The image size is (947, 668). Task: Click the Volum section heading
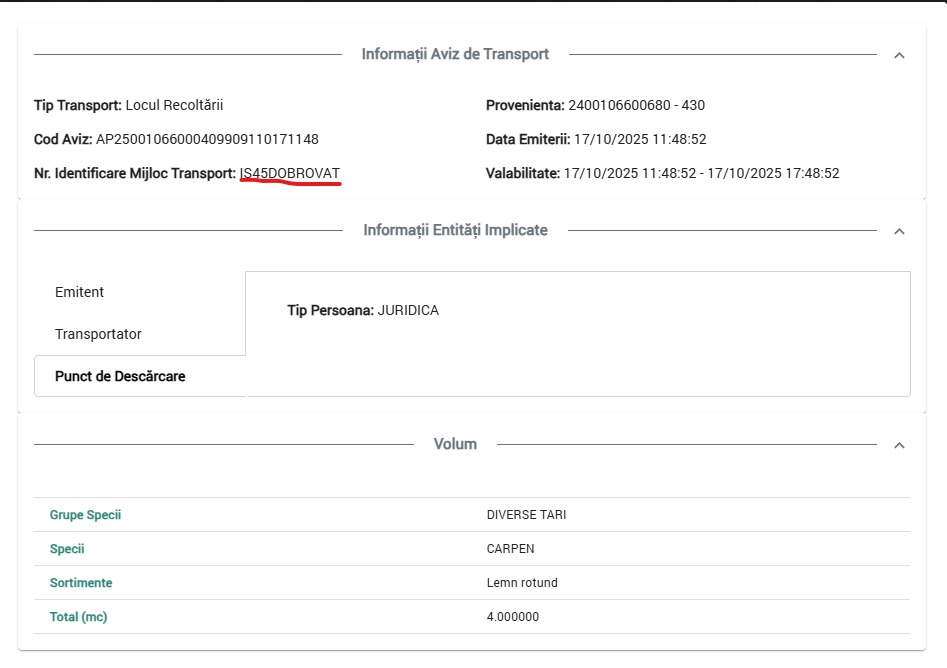(x=455, y=444)
